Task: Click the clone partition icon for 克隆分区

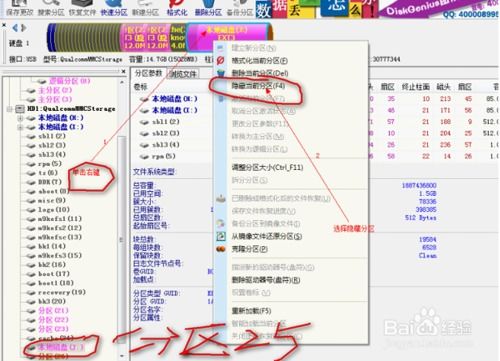Action: pos(221,249)
